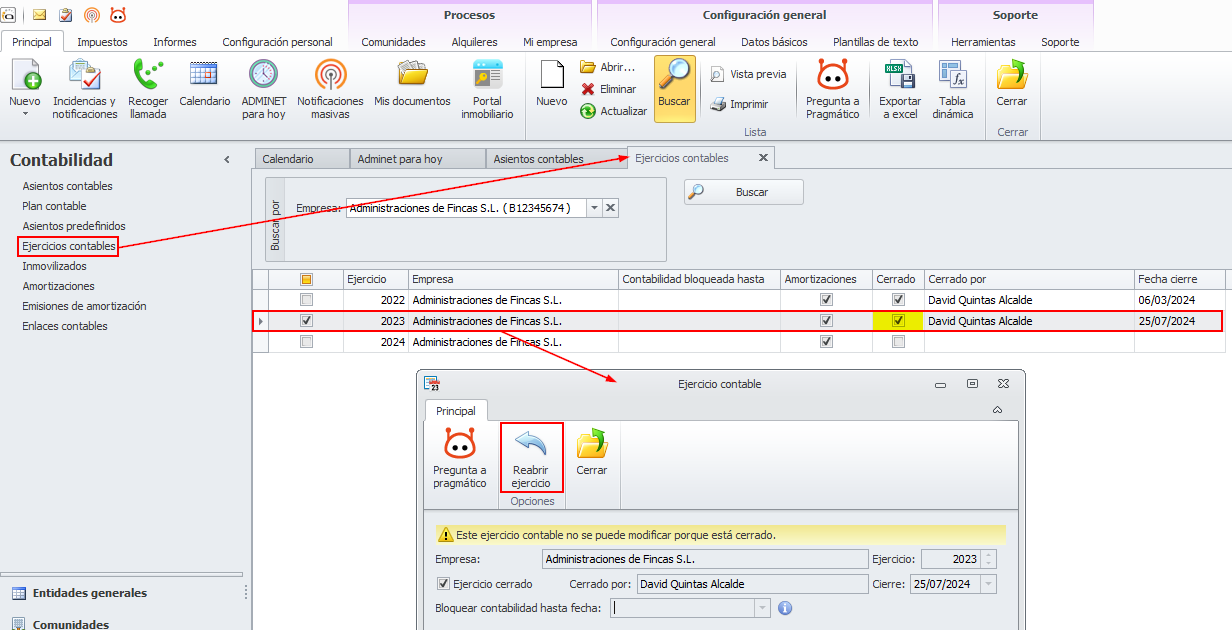Toggle Cerrado checkbox for 2024

coord(898,341)
